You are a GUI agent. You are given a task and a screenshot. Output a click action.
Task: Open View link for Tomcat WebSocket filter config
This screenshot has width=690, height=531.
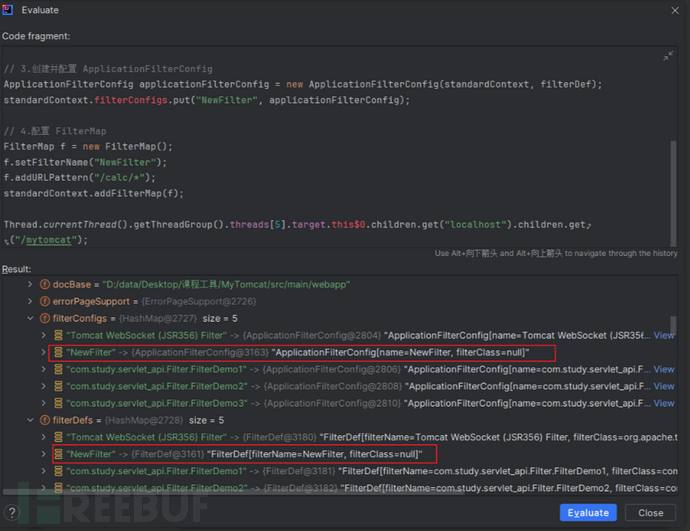click(x=663, y=336)
